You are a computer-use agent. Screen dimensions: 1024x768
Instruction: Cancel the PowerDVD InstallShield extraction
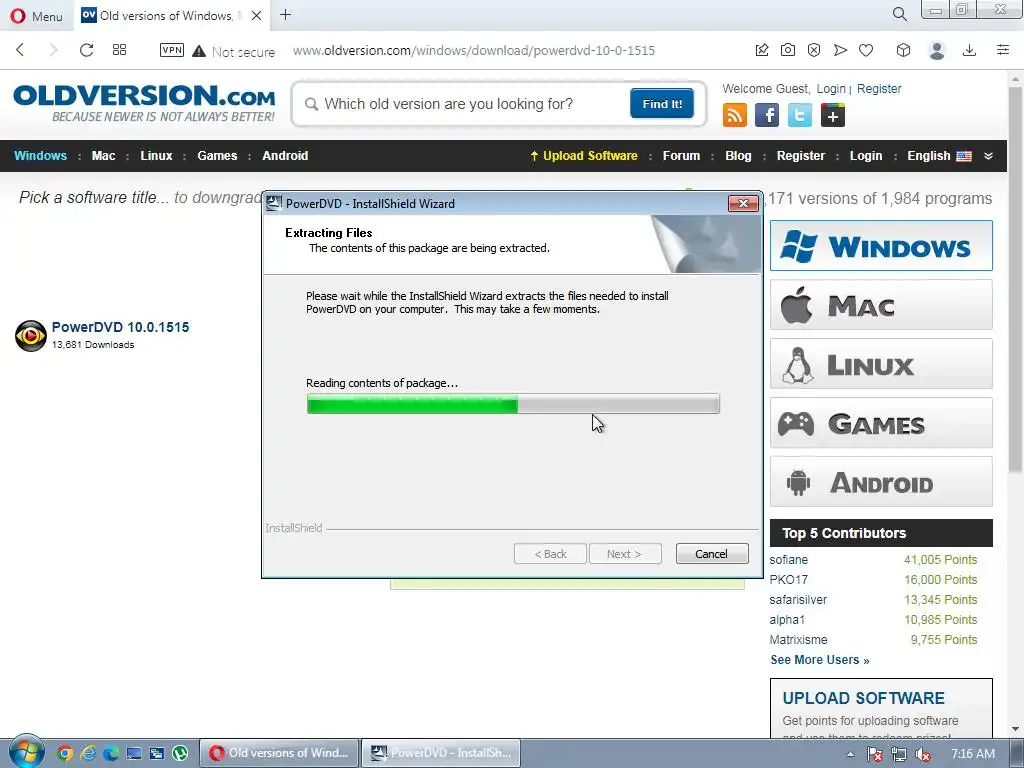click(x=712, y=554)
